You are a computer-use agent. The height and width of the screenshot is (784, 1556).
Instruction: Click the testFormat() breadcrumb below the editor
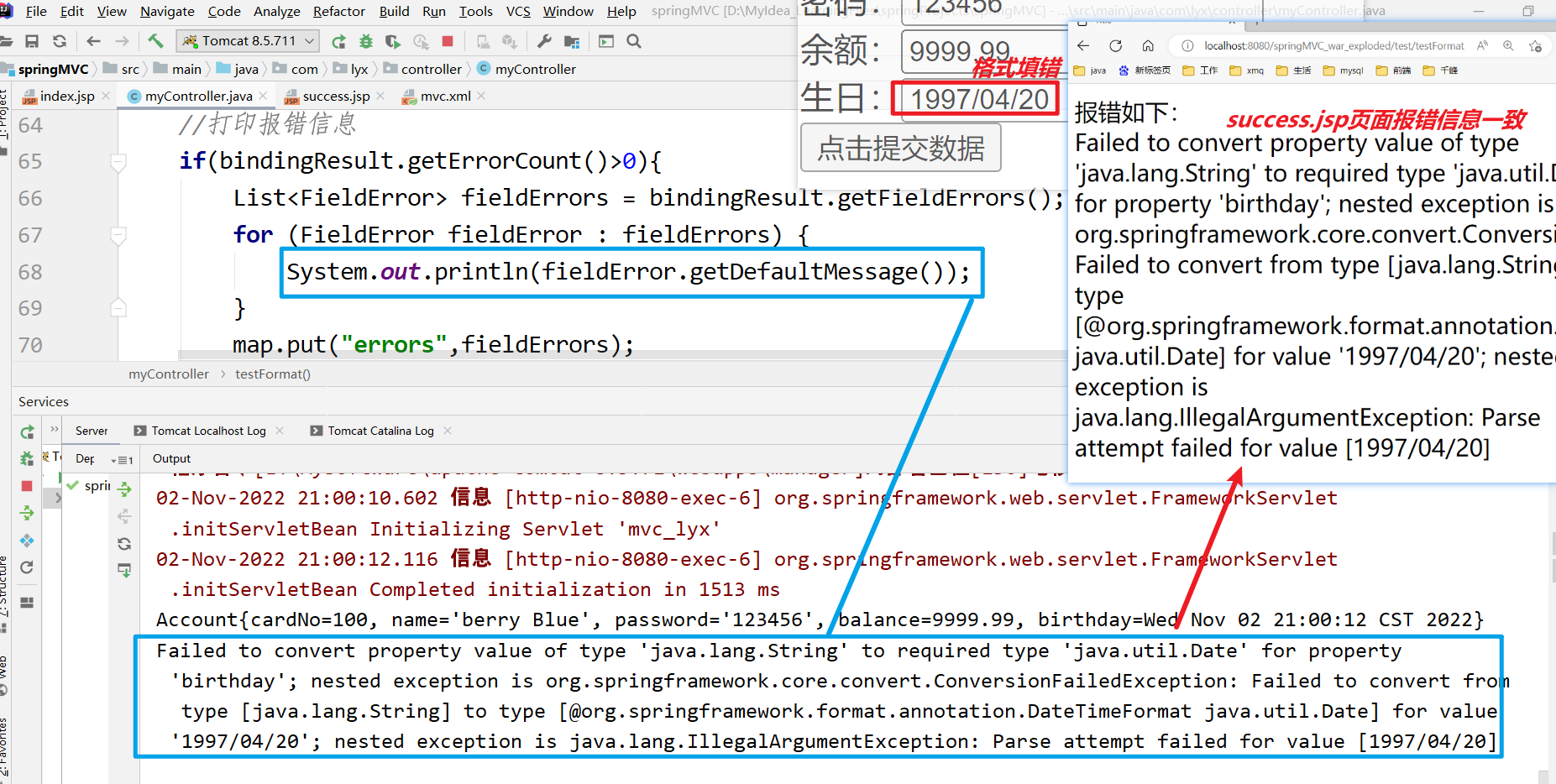click(273, 374)
